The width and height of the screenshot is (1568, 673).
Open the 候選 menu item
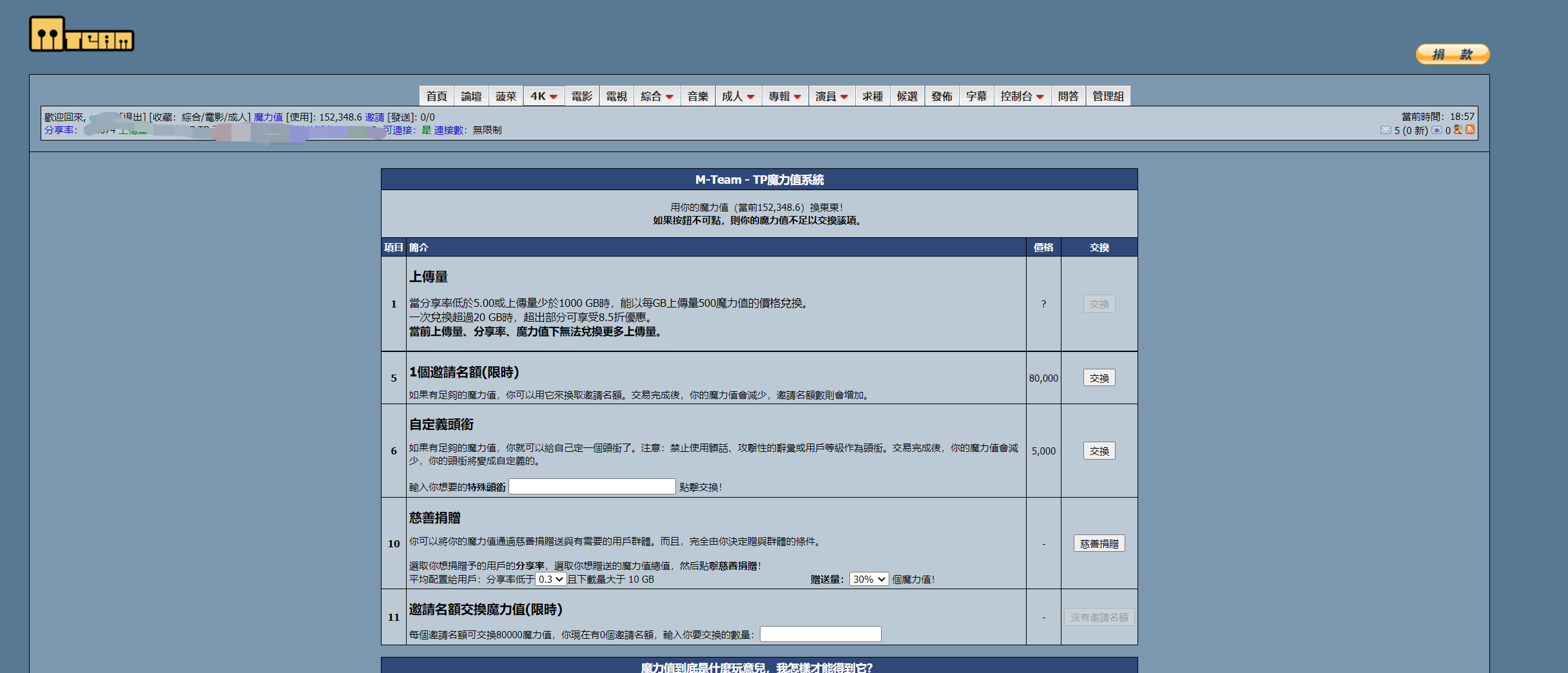[907, 96]
